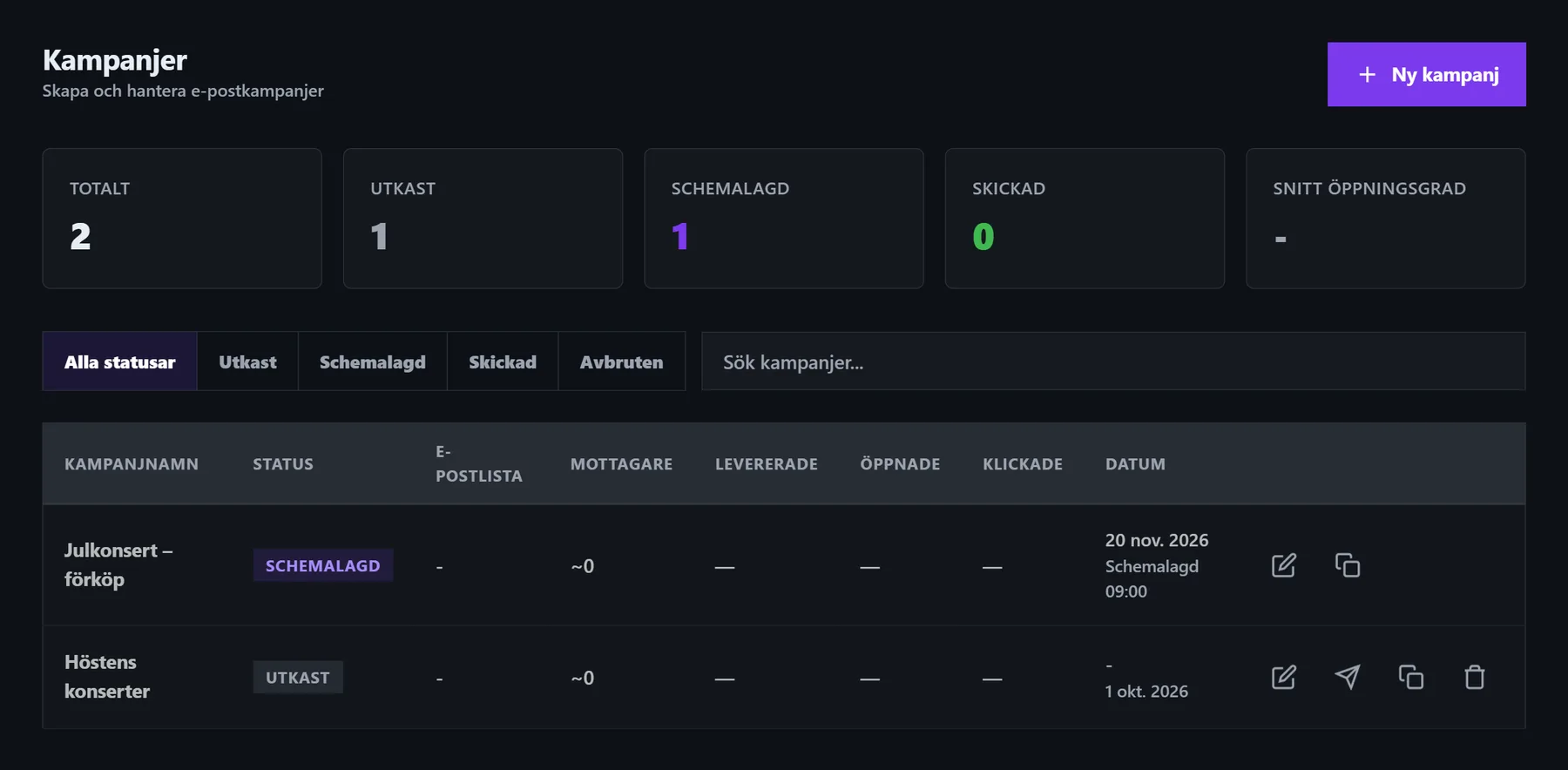Click the Kampanjer page heading
This screenshot has height=770, width=1568.
click(x=115, y=60)
